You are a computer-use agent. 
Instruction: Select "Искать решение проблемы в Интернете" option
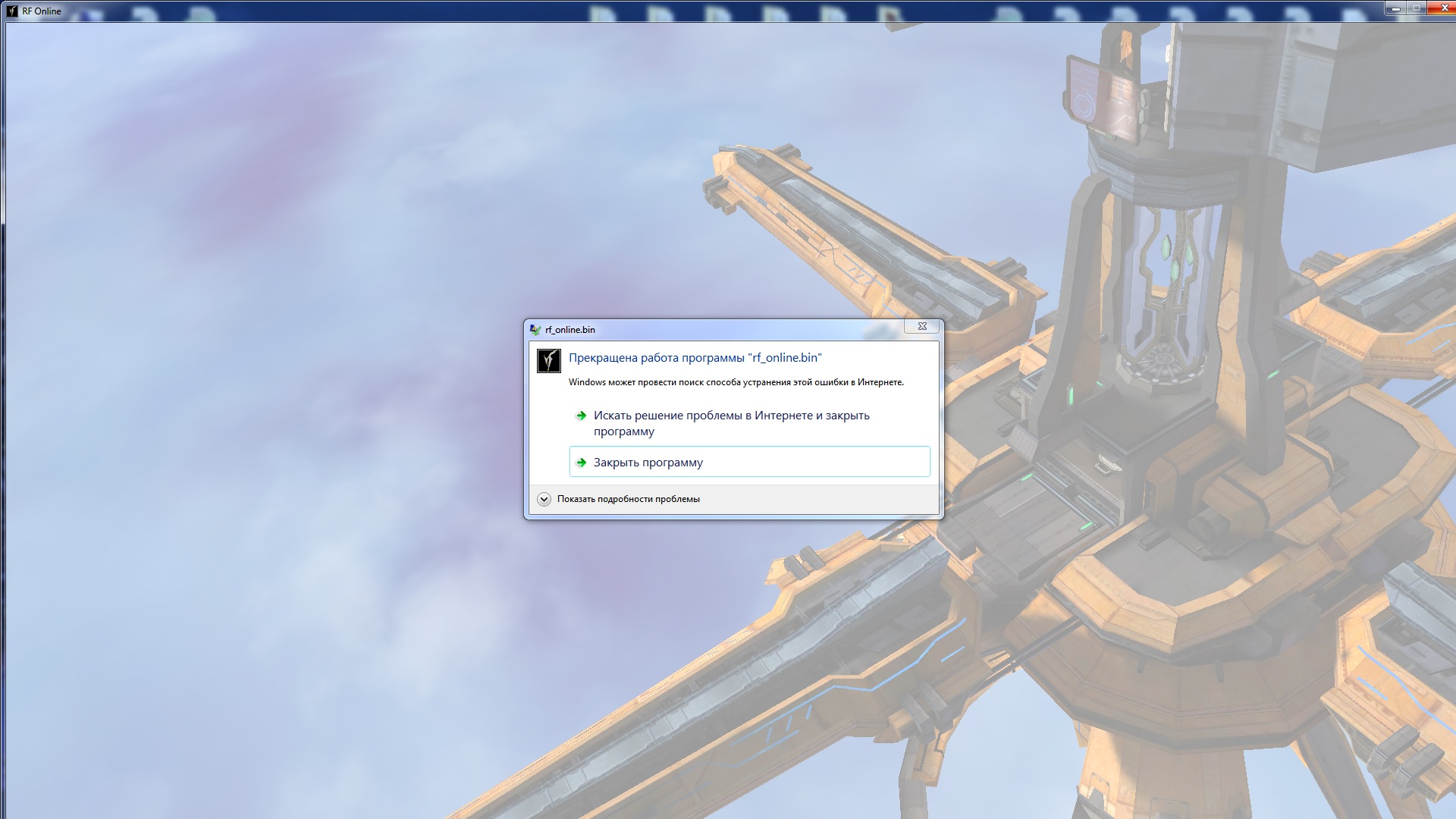pyautogui.click(x=749, y=423)
